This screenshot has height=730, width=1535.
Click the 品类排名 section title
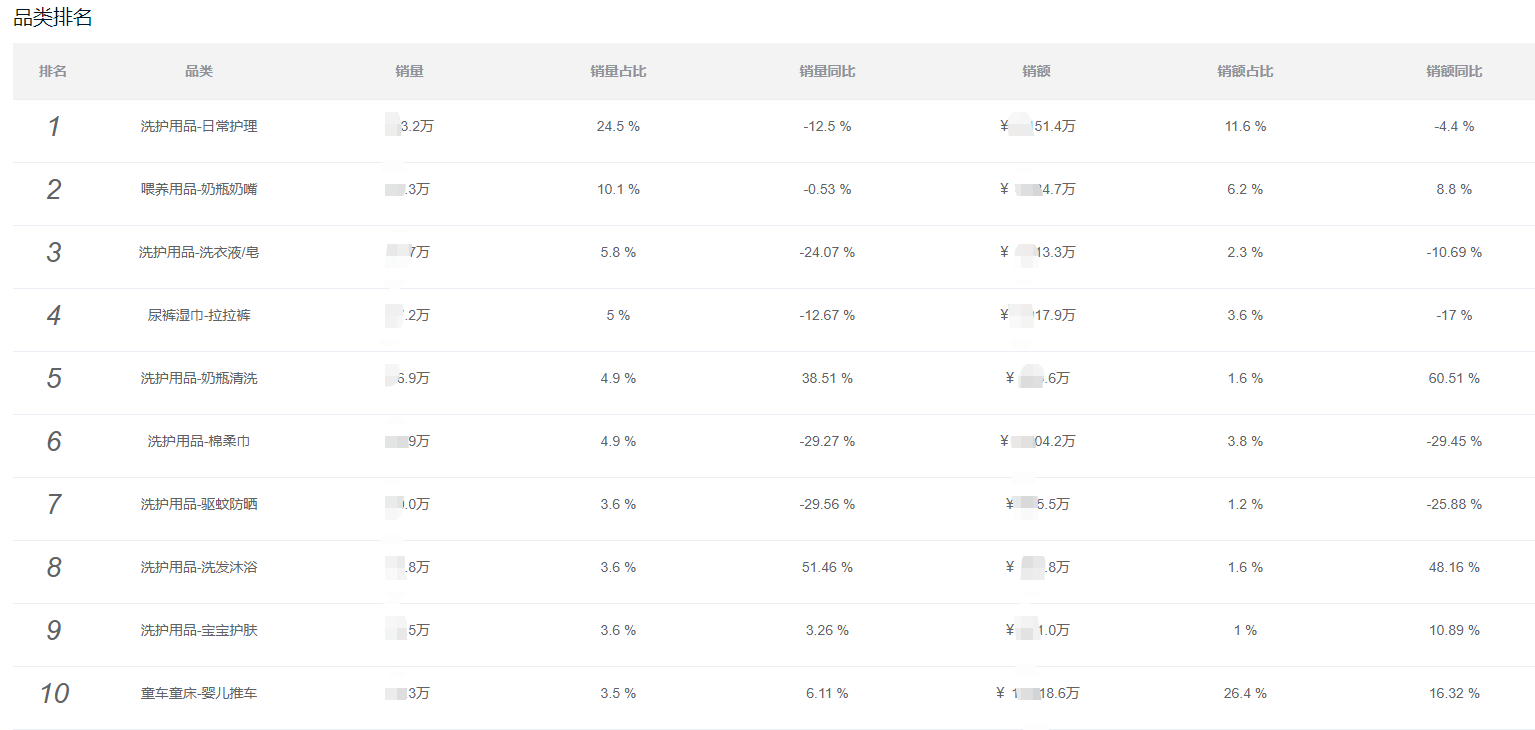click(53, 17)
